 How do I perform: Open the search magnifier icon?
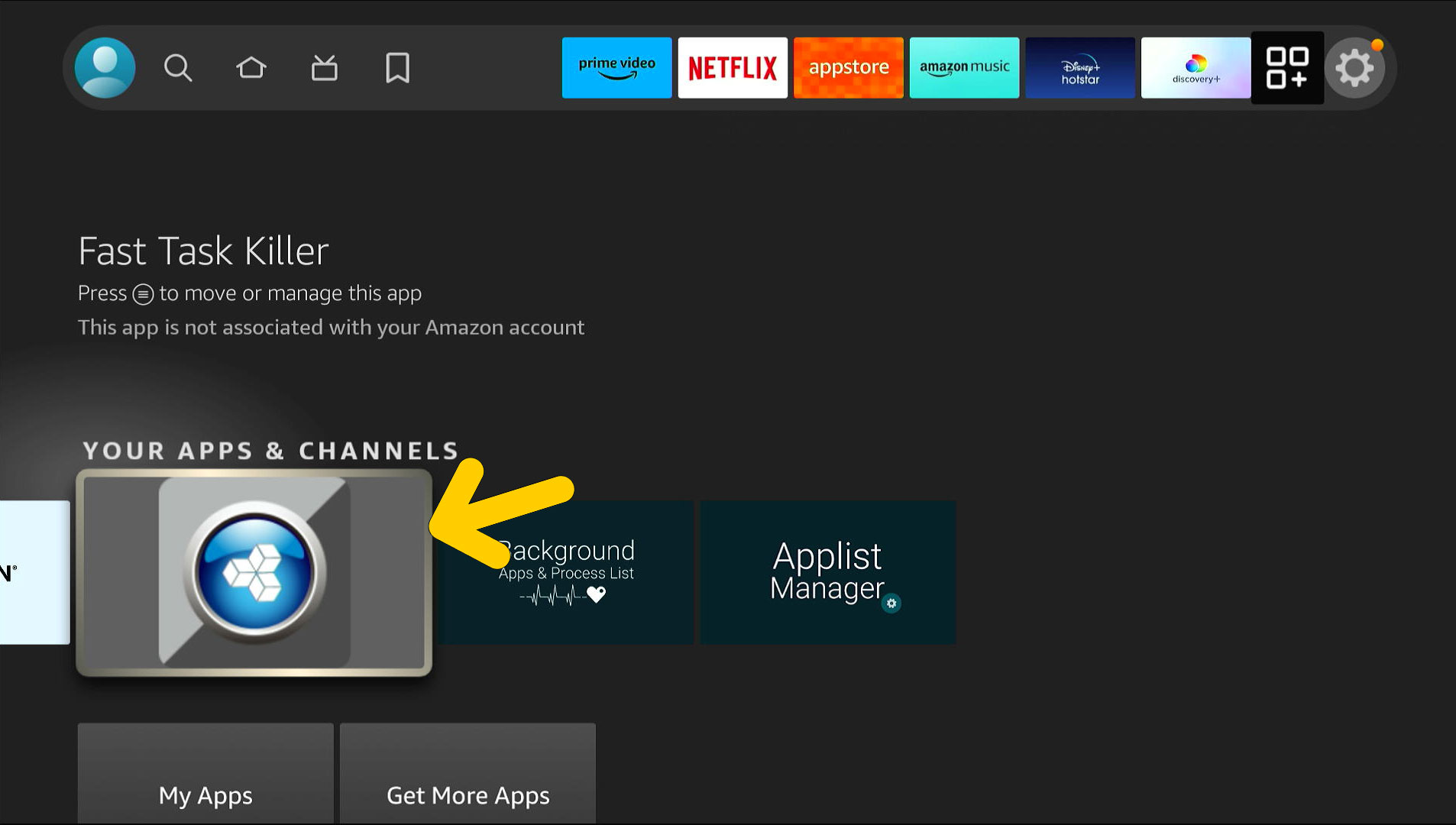point(178,68)
